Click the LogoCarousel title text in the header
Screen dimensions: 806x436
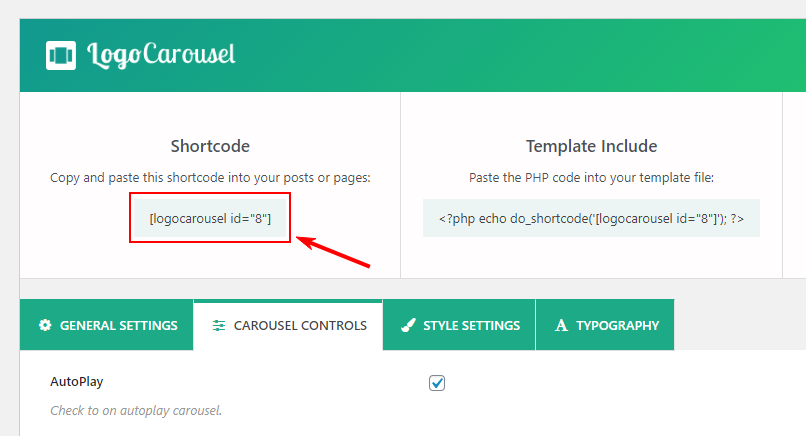tap(161, 55)
